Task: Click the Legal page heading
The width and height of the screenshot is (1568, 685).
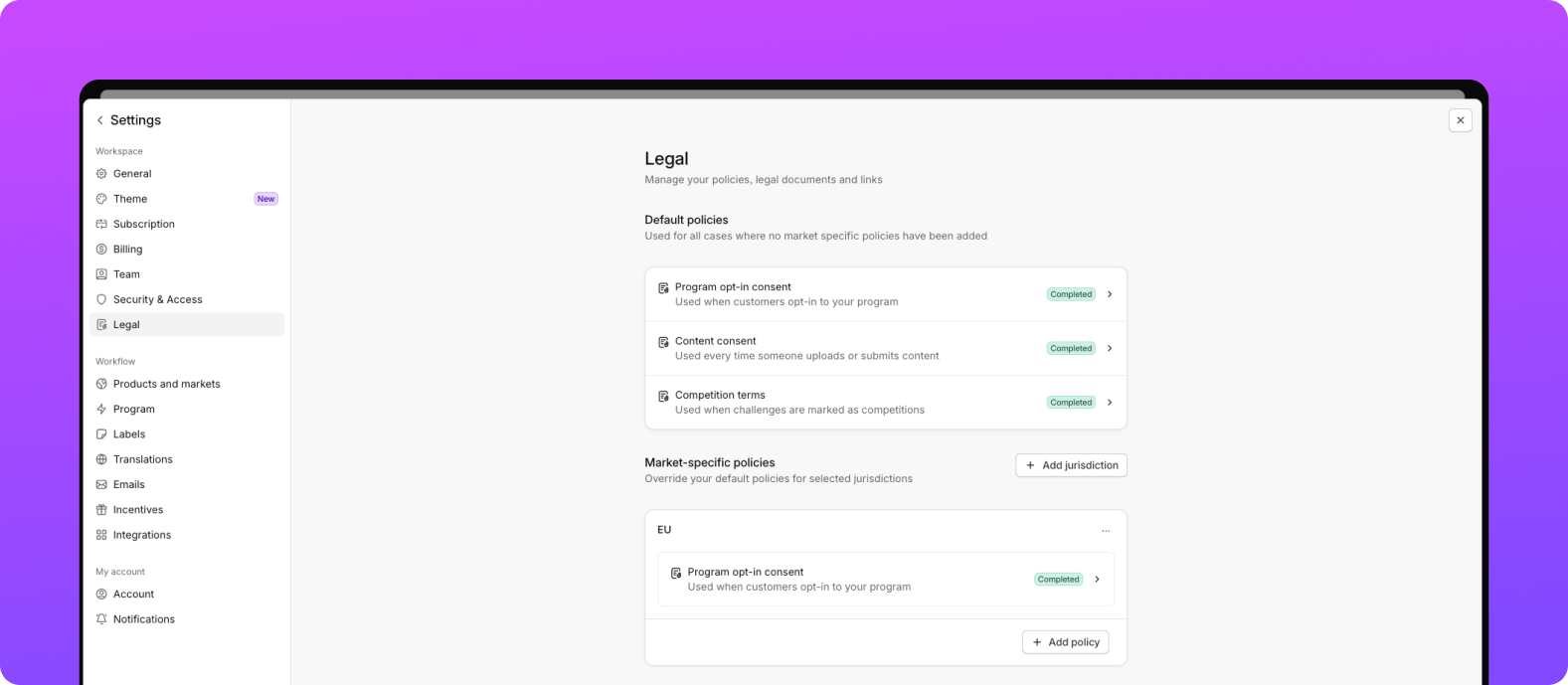Action: 666,159
